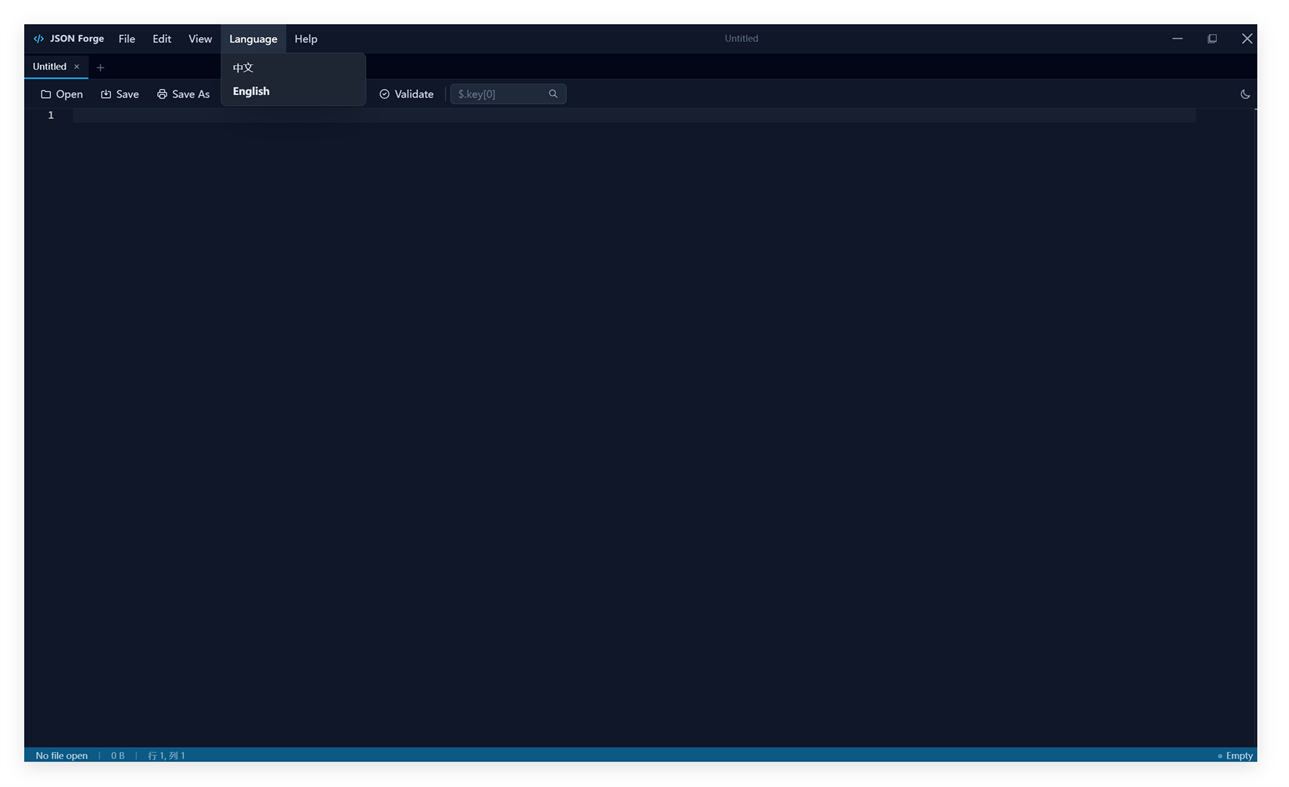Maximize the JSON Forge window

1212,39
